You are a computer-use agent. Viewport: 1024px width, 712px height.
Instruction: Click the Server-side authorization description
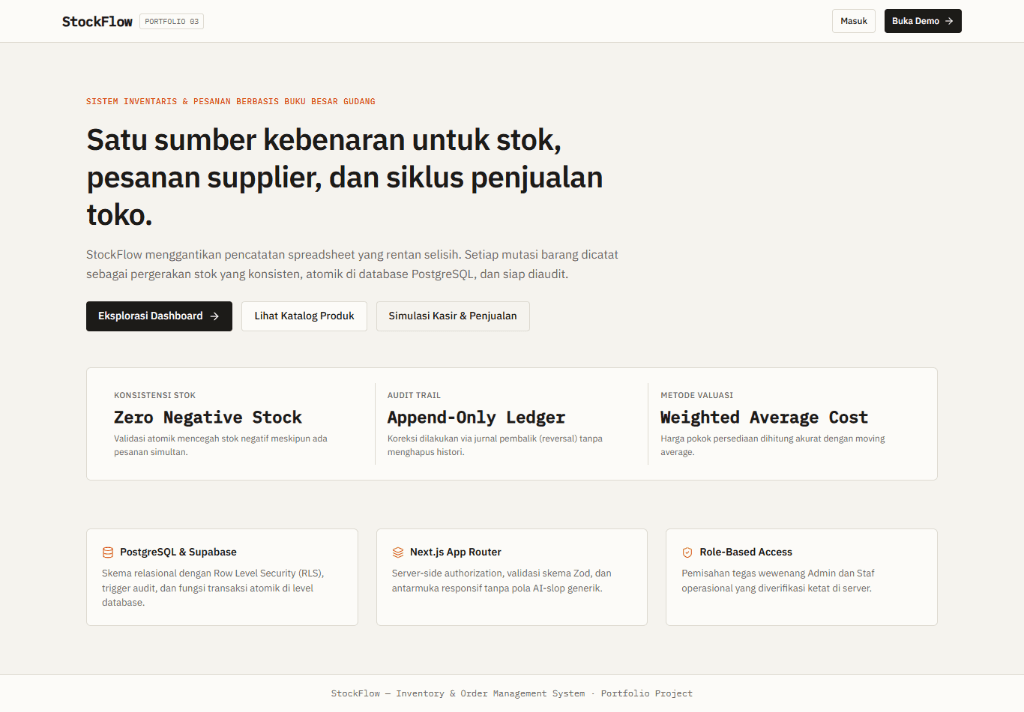[502, 581]
